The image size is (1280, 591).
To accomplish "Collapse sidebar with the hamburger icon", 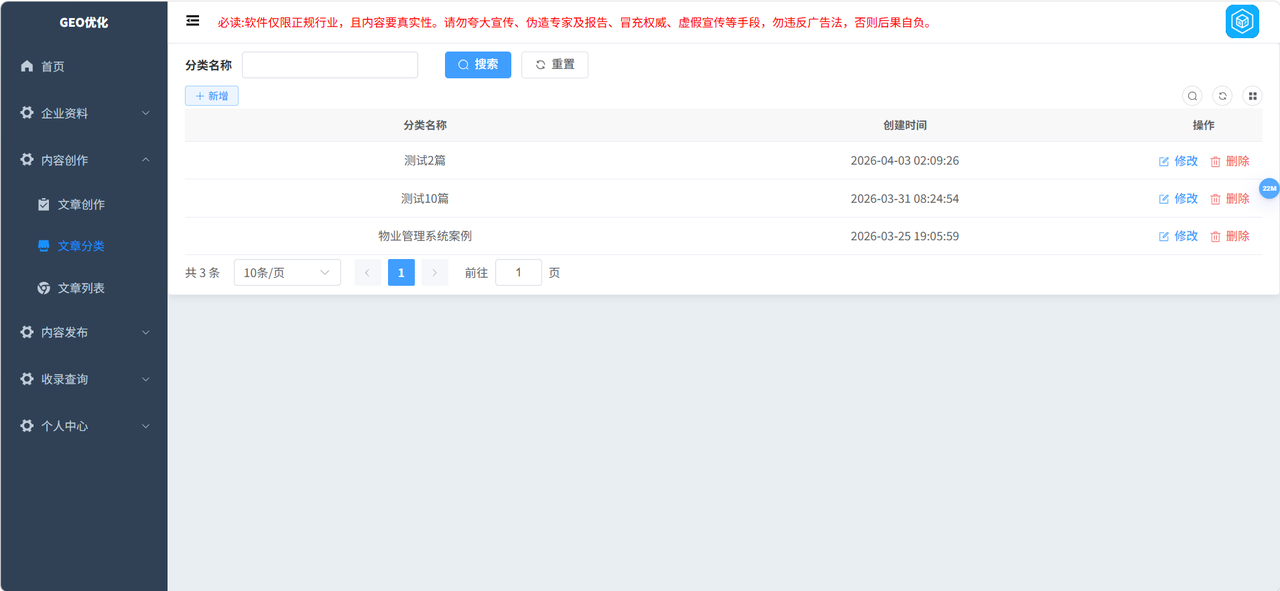I will click(x=193, y=21).
